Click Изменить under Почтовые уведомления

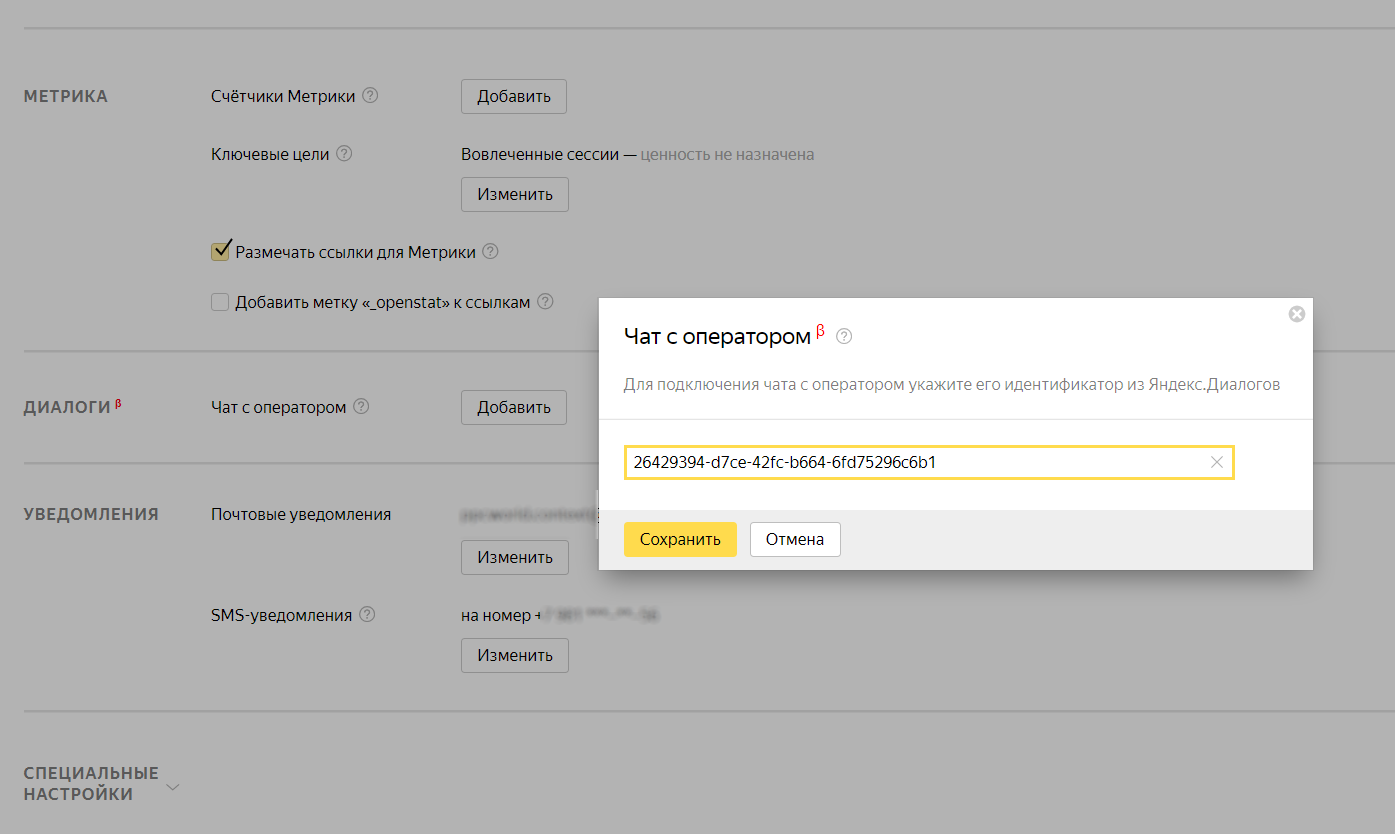pyautogui.click(x=514, y=558)
